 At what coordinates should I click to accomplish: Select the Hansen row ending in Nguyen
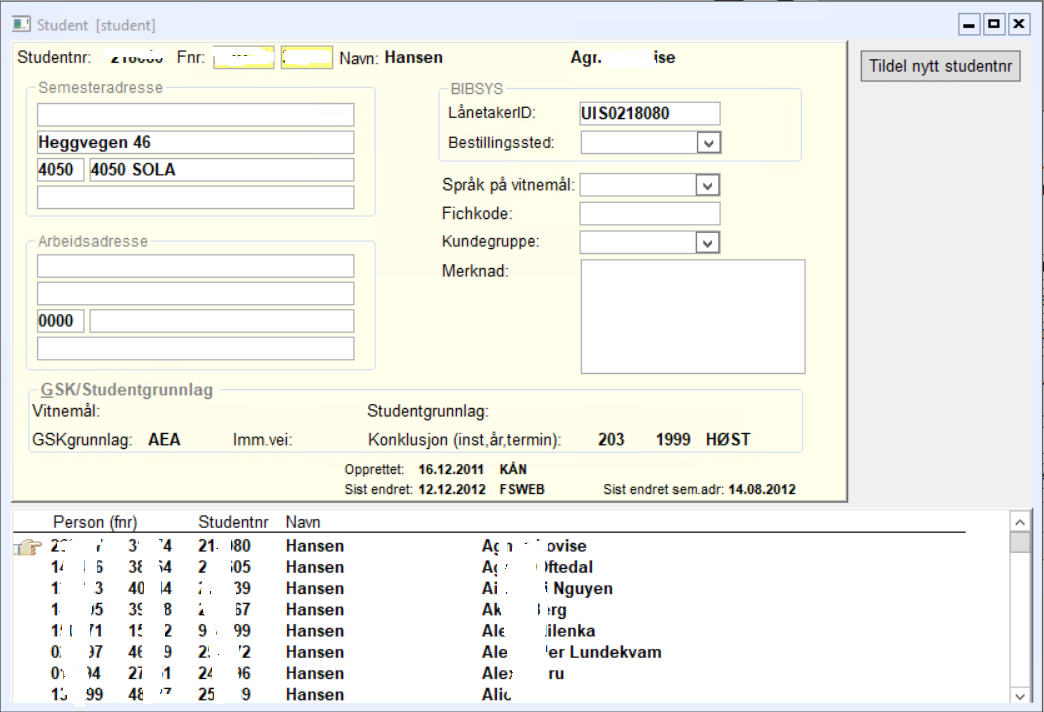coord(489,589)
